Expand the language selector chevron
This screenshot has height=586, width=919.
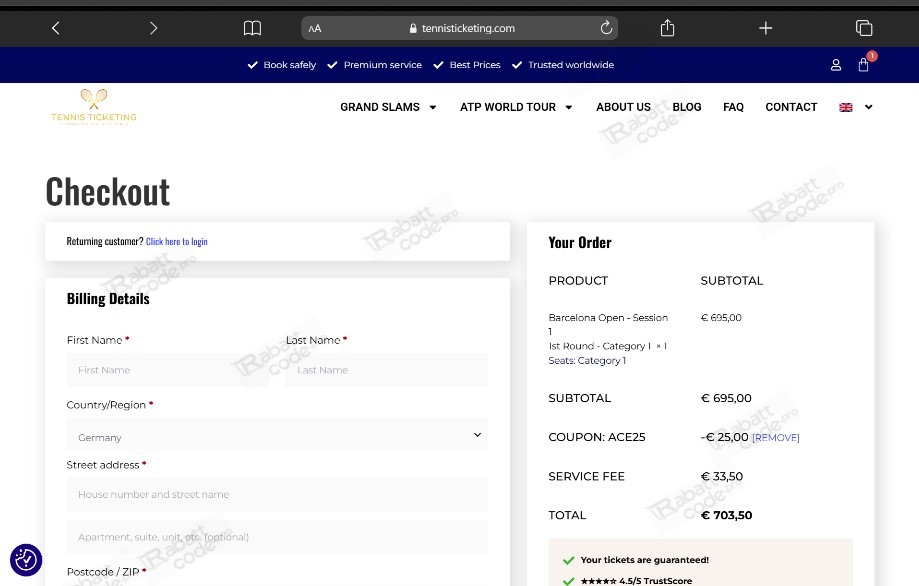pos(869,107)
